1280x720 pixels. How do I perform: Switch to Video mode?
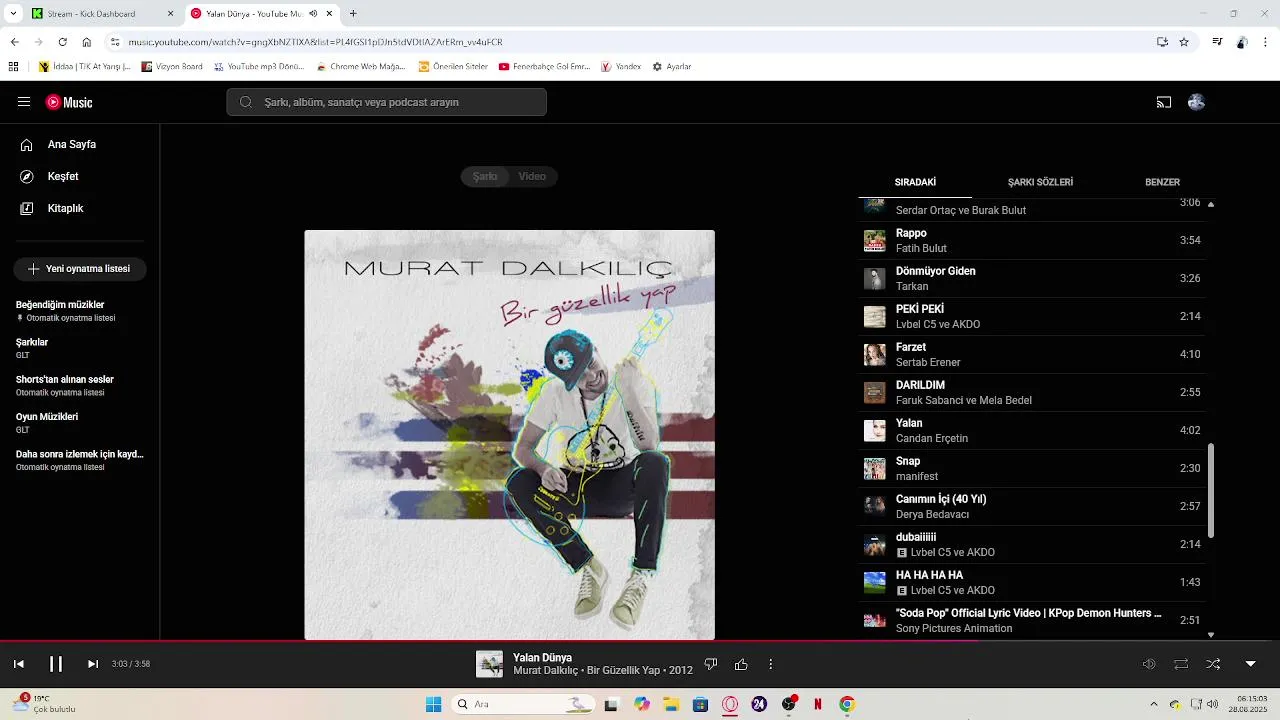(x=532, y=177)
